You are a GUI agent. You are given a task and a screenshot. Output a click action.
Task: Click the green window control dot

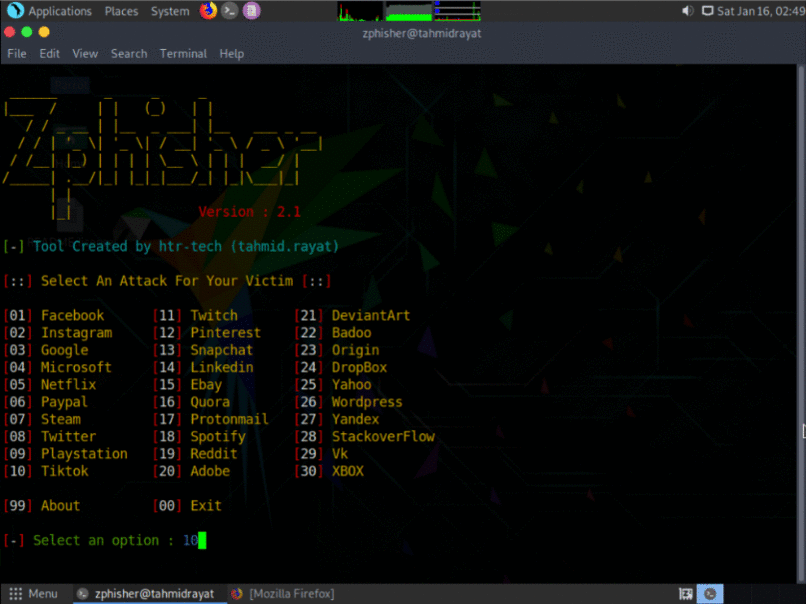(x=27, y=32)
